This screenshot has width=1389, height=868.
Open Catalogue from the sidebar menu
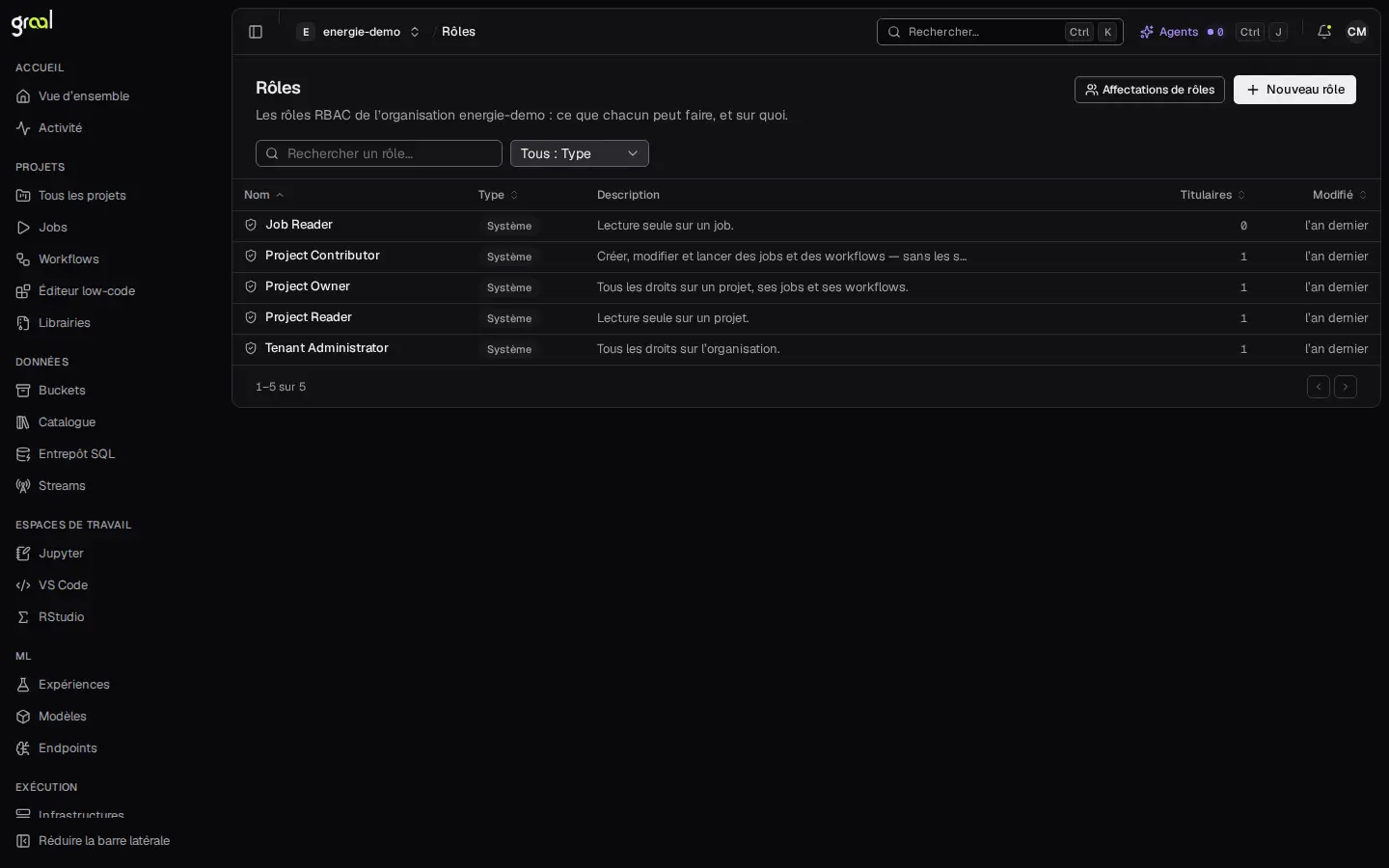click(x=67, y=422)
